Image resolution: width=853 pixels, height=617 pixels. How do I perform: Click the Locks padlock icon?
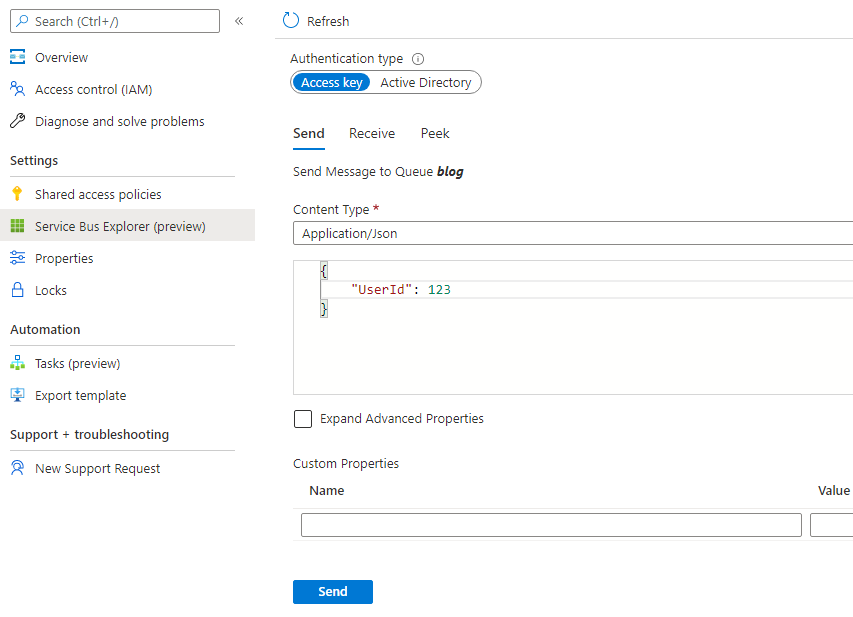click(x=17, y=290)
